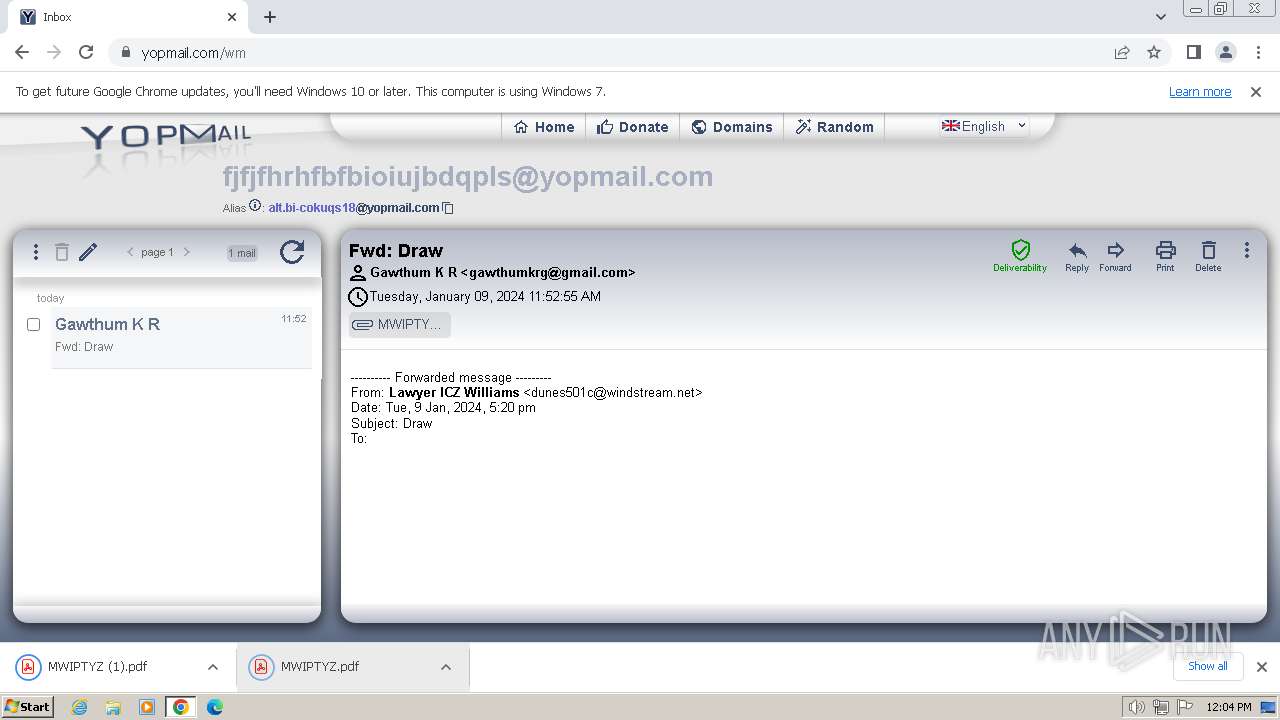The width and height of the screenshot is (1280, 720).
Task: Share this page icon
Action: coord(1122,52)
